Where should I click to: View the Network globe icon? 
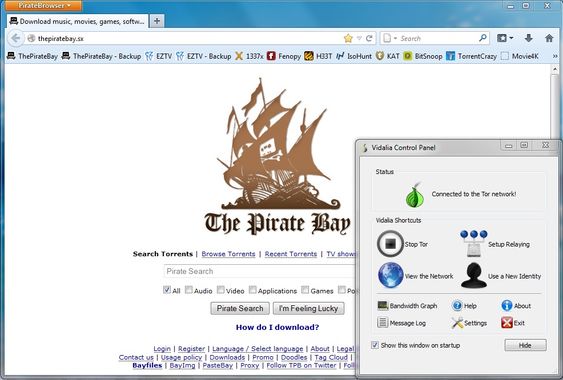pyautogui.click(x=390, y=275)
